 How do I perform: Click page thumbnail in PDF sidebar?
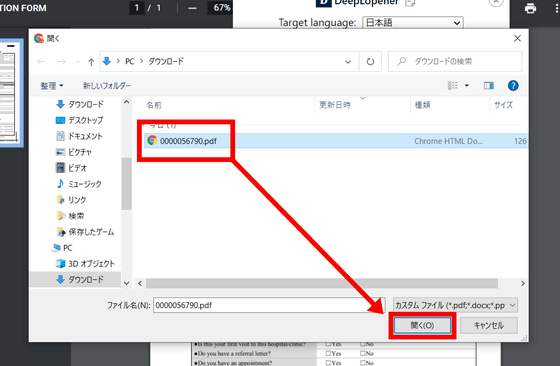pyautogui.click(x=10, y=92)
